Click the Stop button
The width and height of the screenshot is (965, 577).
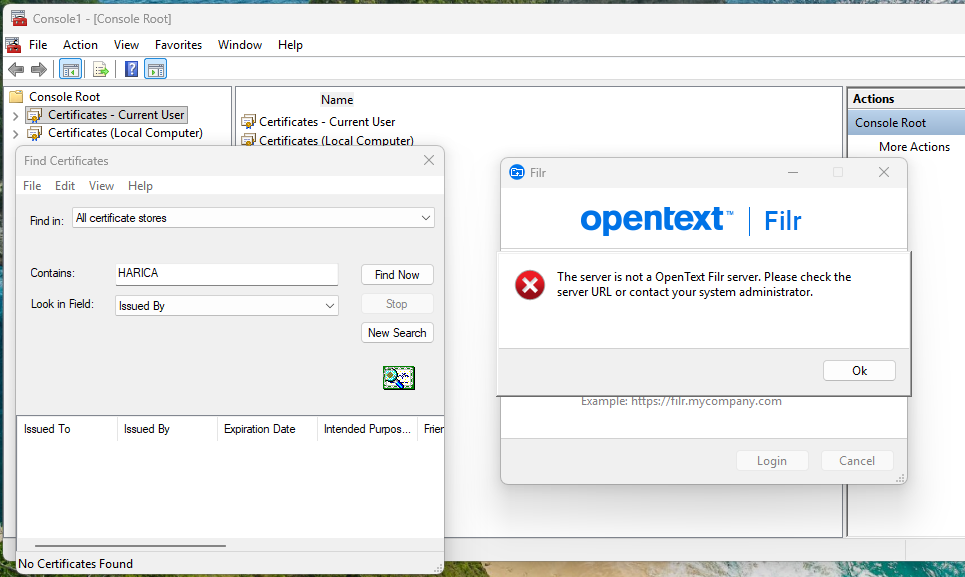(x=397, y=304)
